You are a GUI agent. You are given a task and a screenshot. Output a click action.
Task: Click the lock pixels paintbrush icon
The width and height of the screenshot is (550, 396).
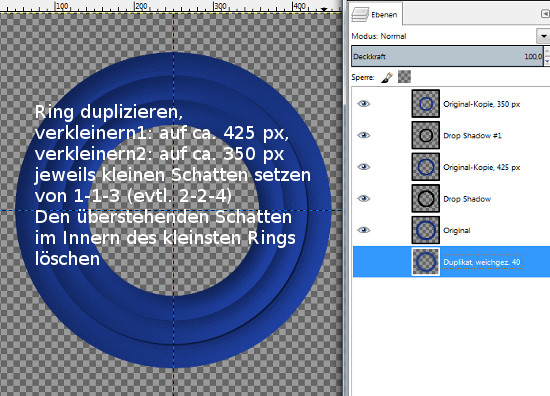(x=387, y=77)
